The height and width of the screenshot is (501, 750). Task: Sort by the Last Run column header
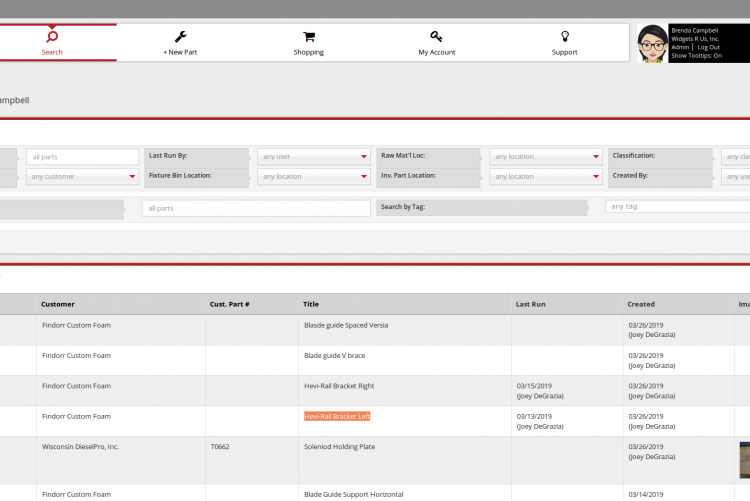530,304
